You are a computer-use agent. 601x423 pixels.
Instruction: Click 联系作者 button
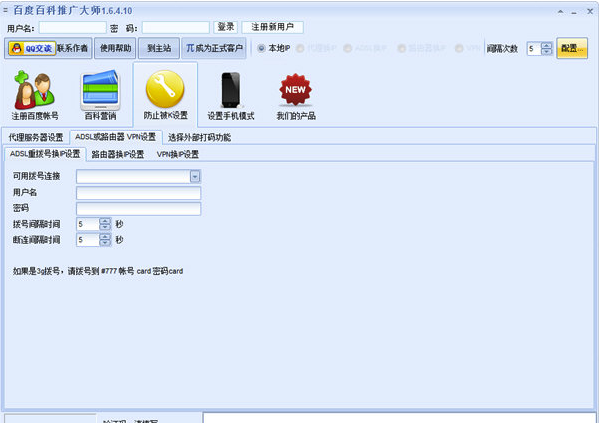click(73, 48)
